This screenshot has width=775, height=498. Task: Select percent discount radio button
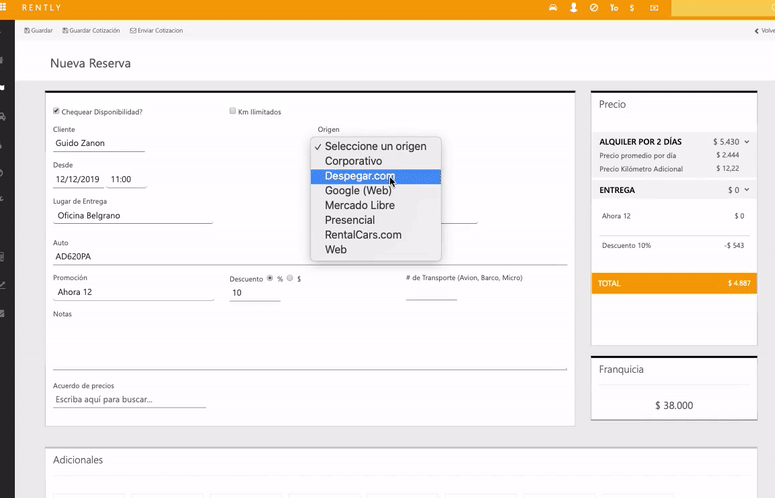click(270, 278)
